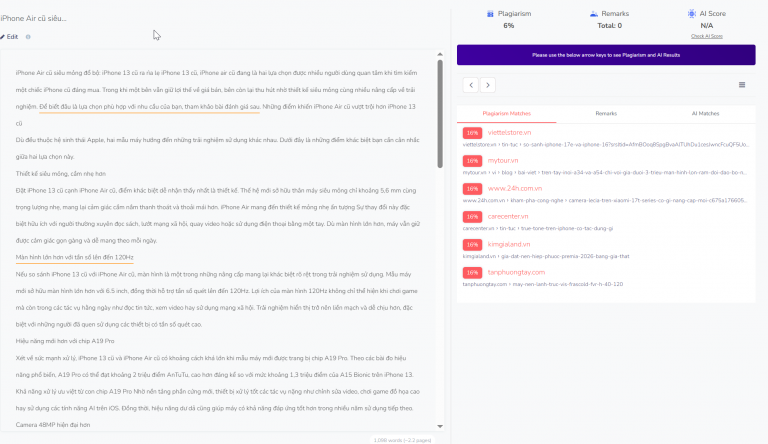768x444 pixels.
Task: Click the 16% badge for tanphuongtay.com
Action: pos(472,272)
